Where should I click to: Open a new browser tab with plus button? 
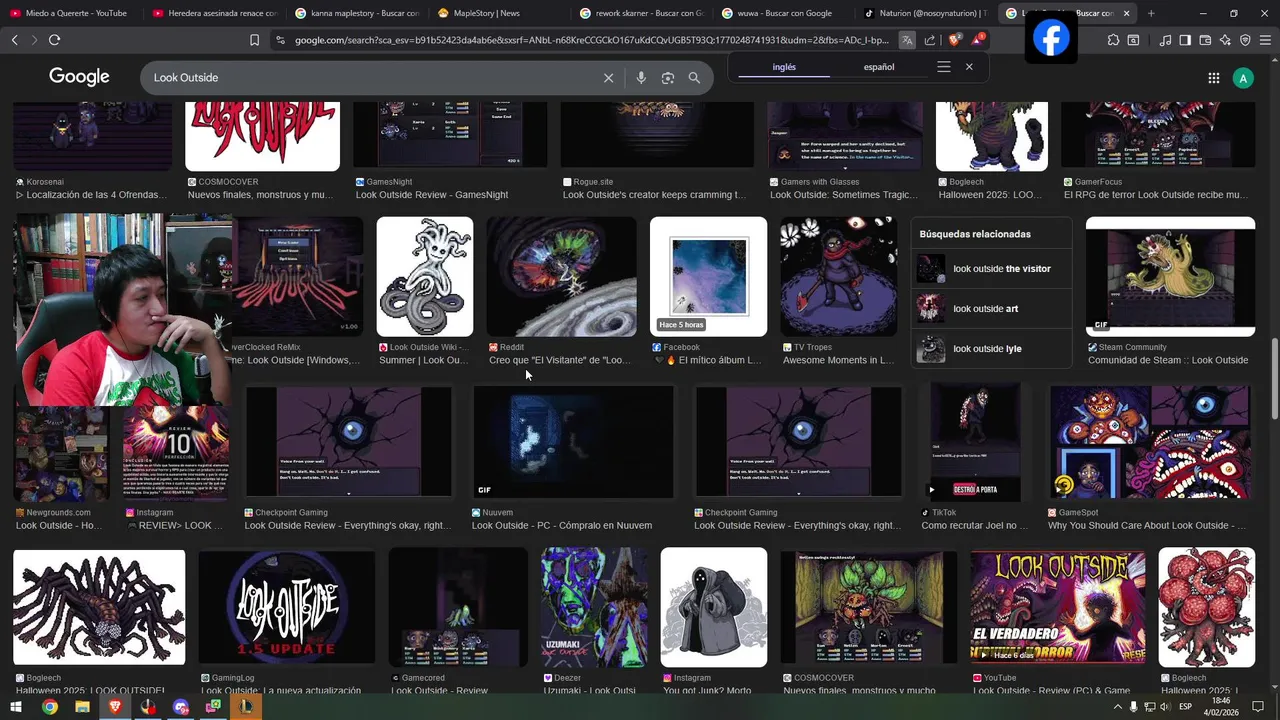tap(1151, 13)
